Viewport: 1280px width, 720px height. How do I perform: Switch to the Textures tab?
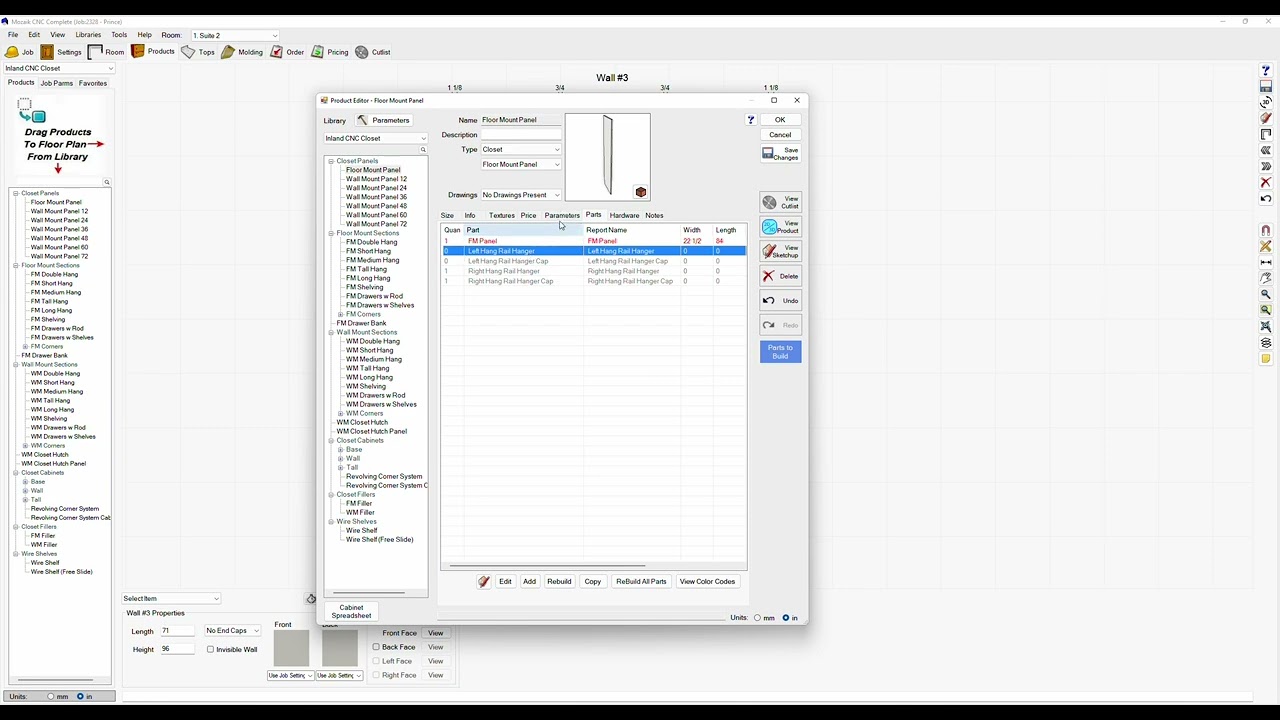502,215
